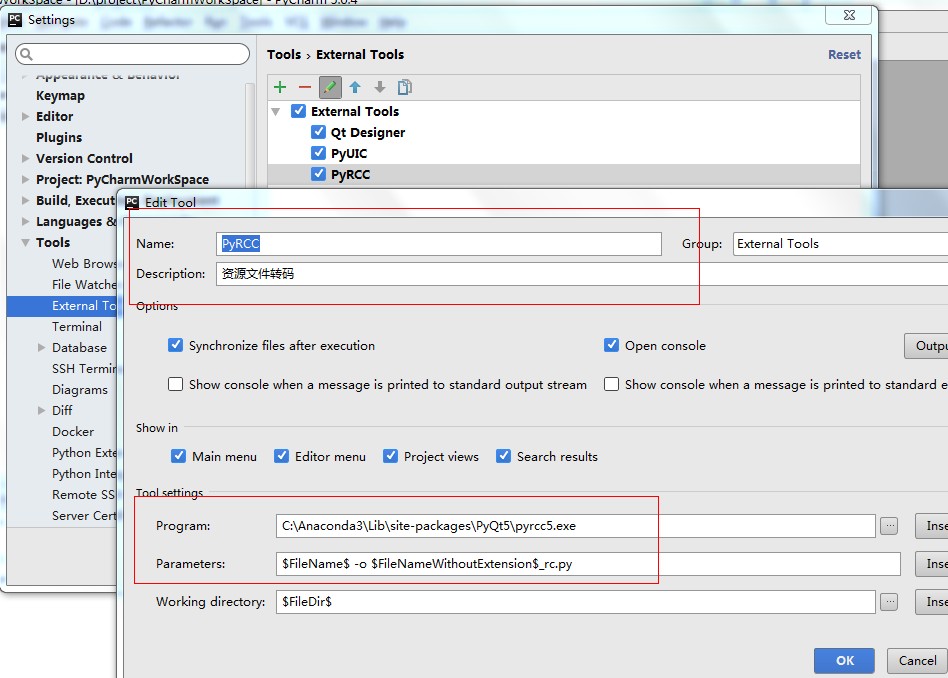Image resolution: width=948 pixels, height=678 pixels.
Task: Close the Settings window
Action: (849, 15)
